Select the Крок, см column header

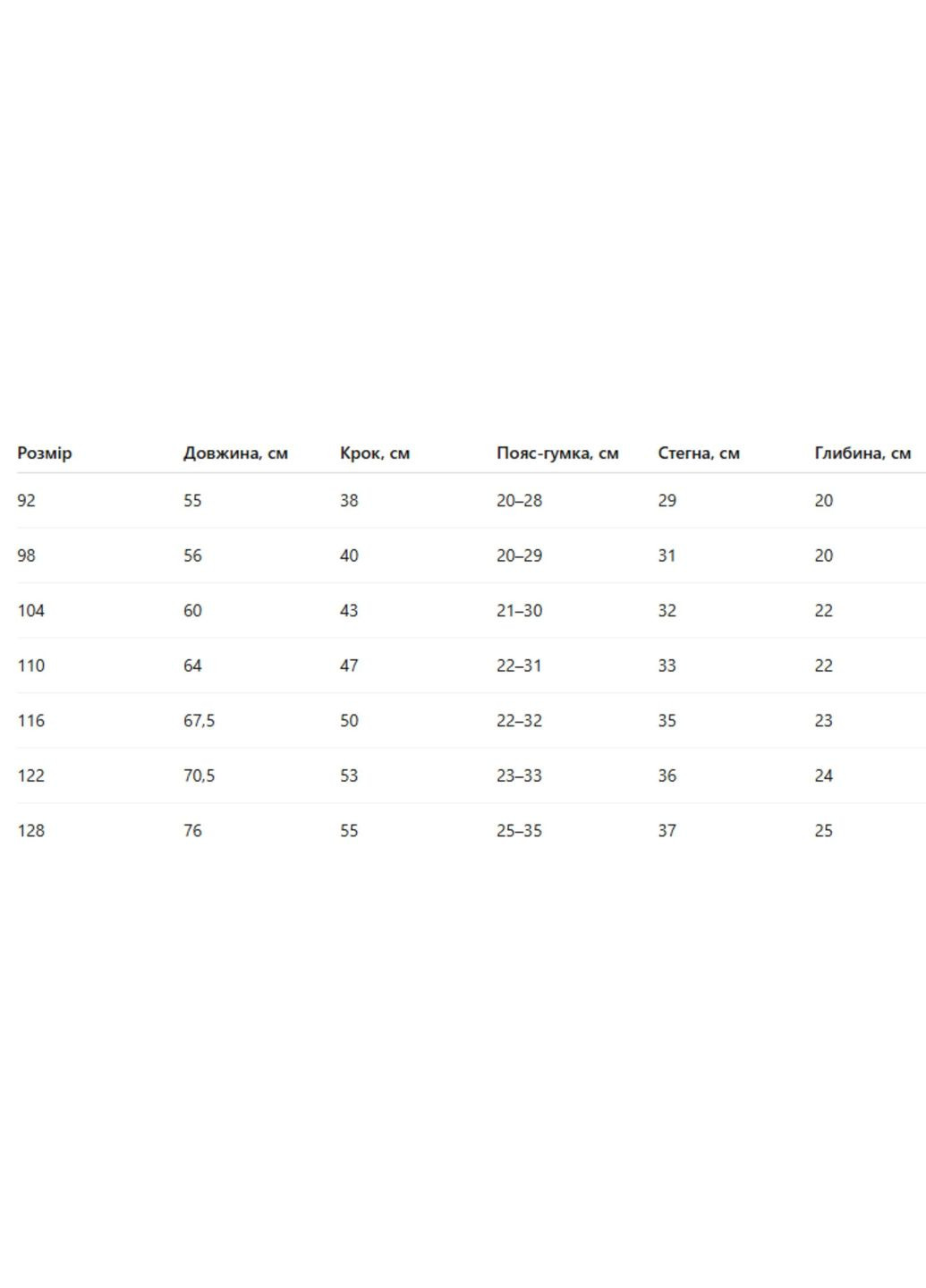coord(375,453)
